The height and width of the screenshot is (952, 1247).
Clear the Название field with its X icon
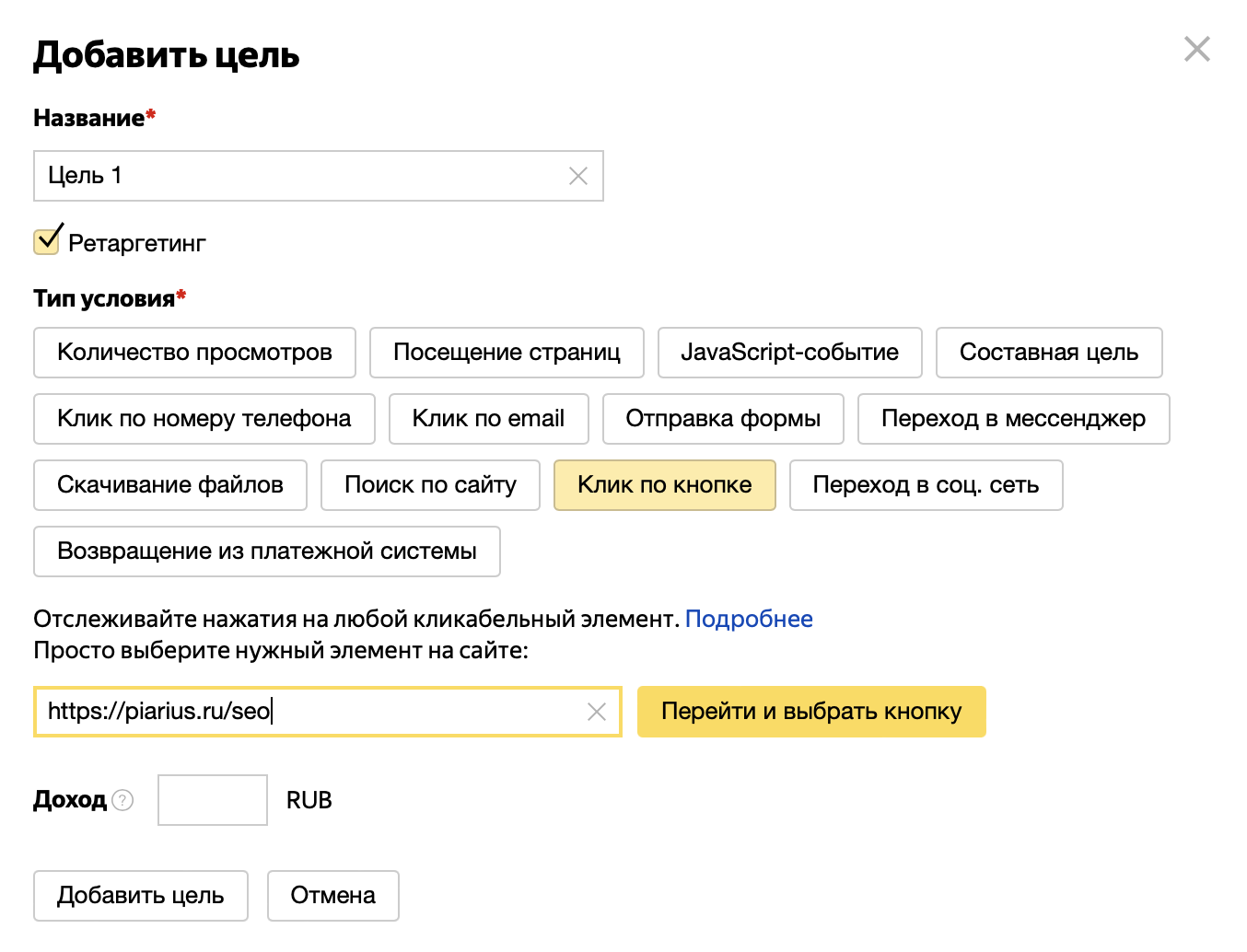point(578,176)
